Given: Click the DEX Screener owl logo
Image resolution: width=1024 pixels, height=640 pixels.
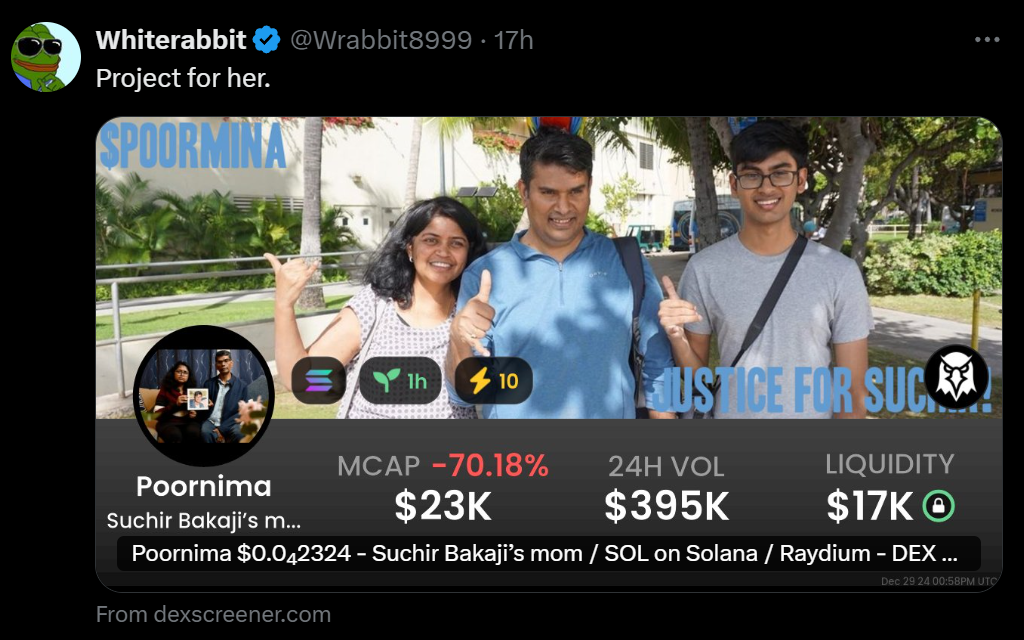Looking at the screenshot, I should [956, 377].
